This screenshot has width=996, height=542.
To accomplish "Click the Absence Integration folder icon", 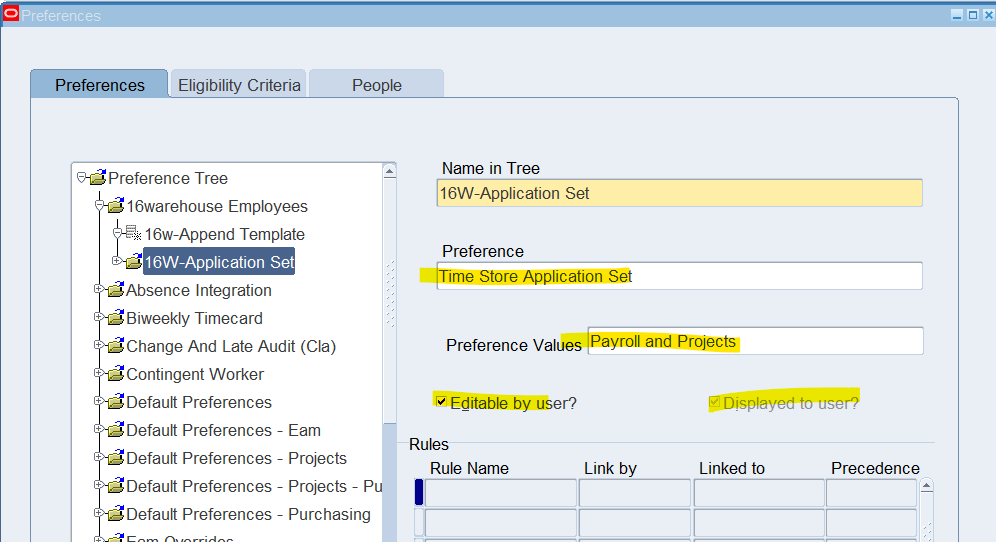I will click(x=115, y=291).
